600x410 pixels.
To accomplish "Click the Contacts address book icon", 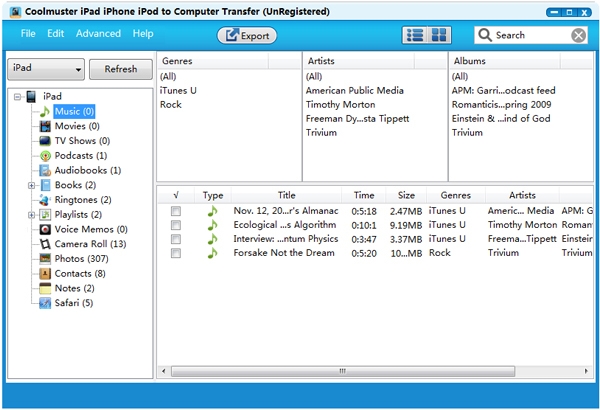I will click(45, 274).
